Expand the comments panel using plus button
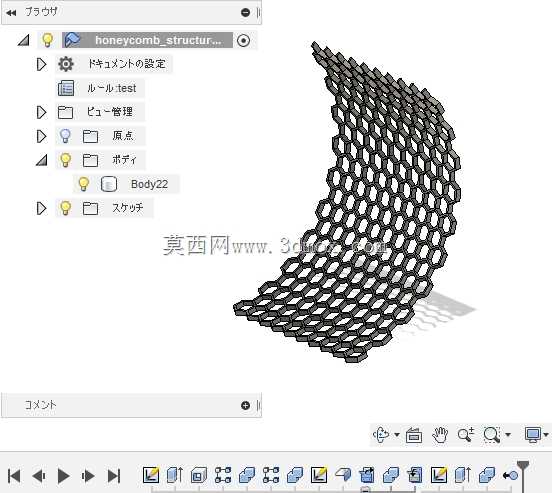The image size is (552, 493). [245, 405]
